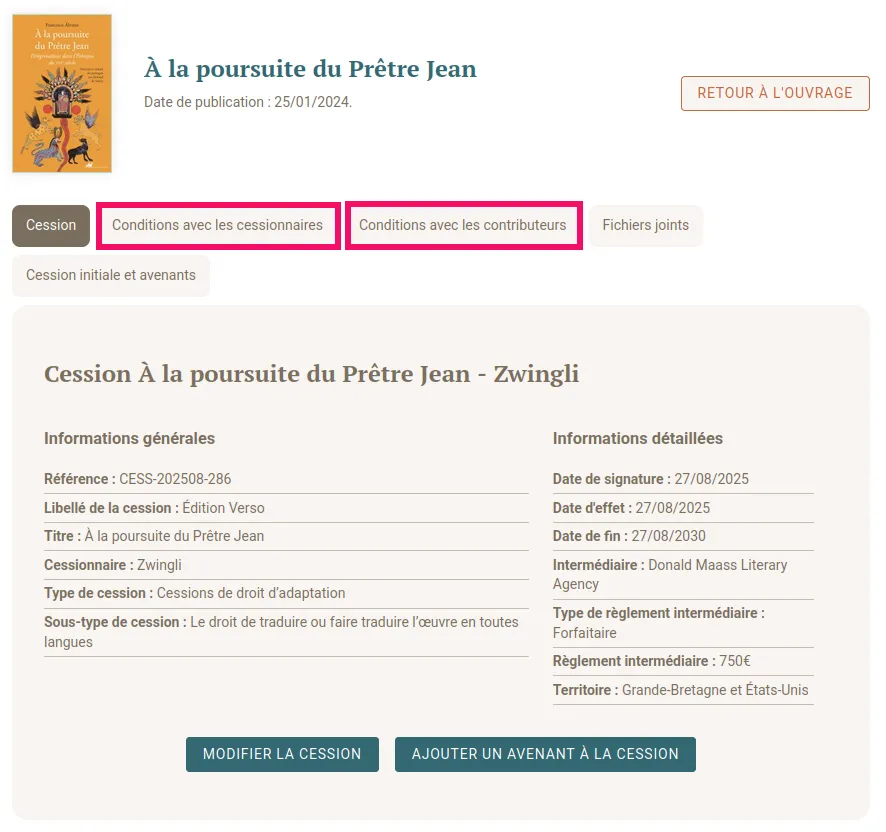Click the publication date text

tap(248, 102)
